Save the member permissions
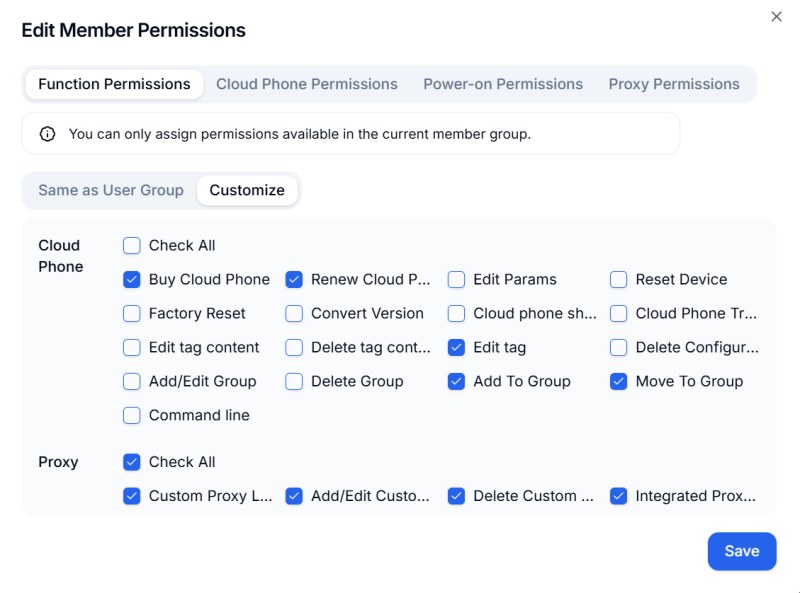Screen dimensions: 800x593 click(x=742, y=551)
